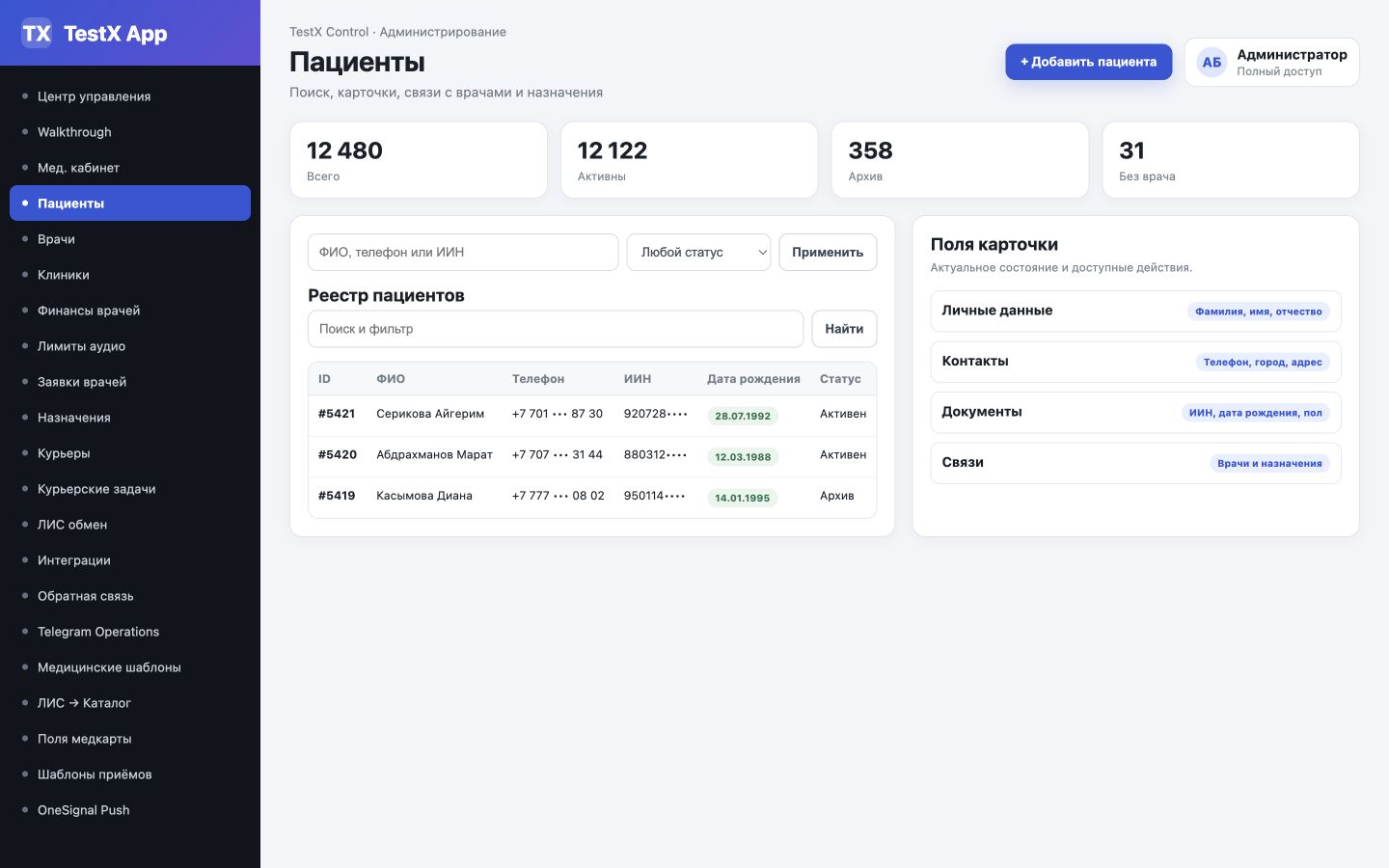Image resolution: width=1389 pixels, height=868 pixels.
Task: Click patient ID #5420
Action: coord(338,455)
